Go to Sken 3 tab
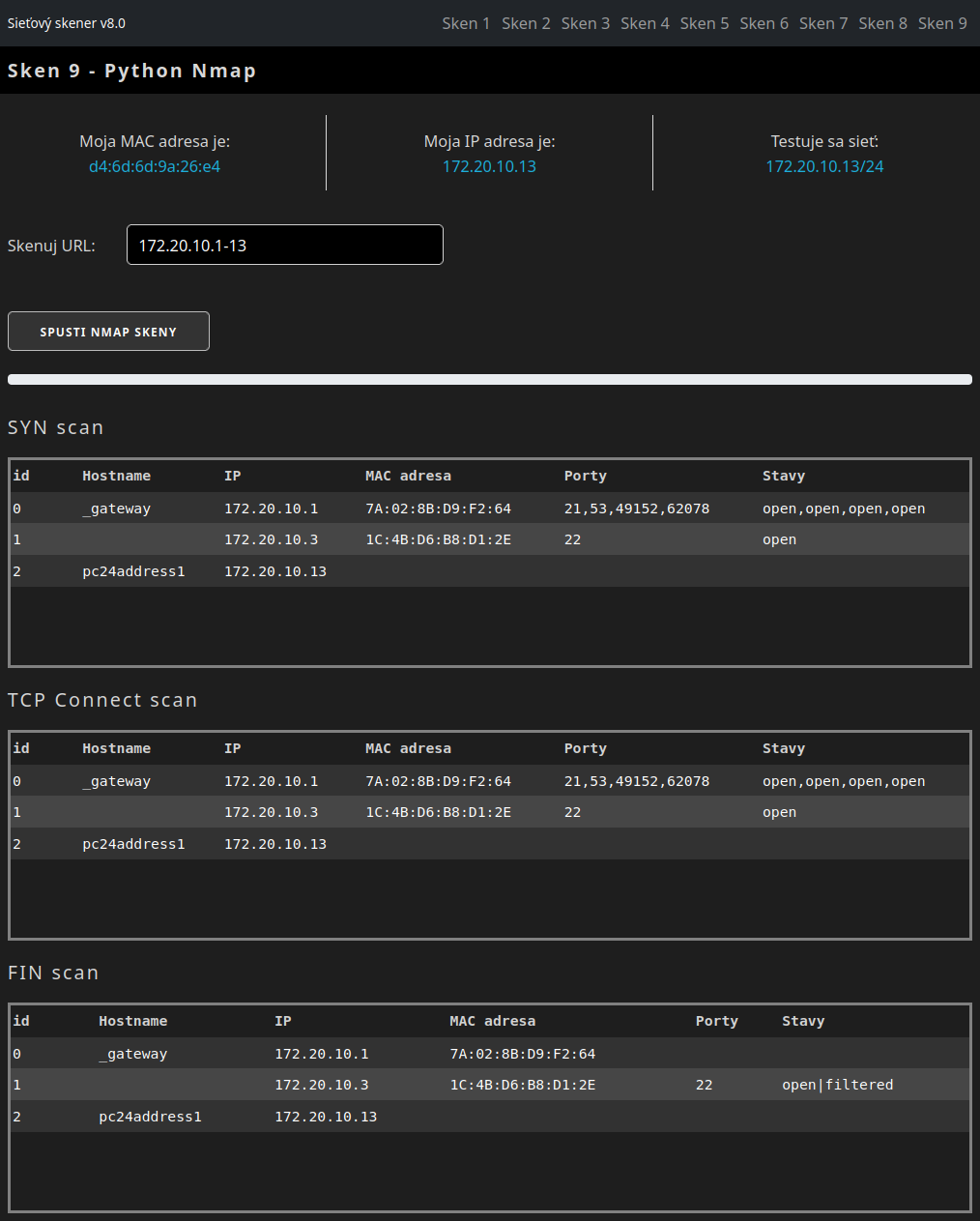Image resolution: width=980 pixels, height=1221 pixels. [x=585, y=23]
